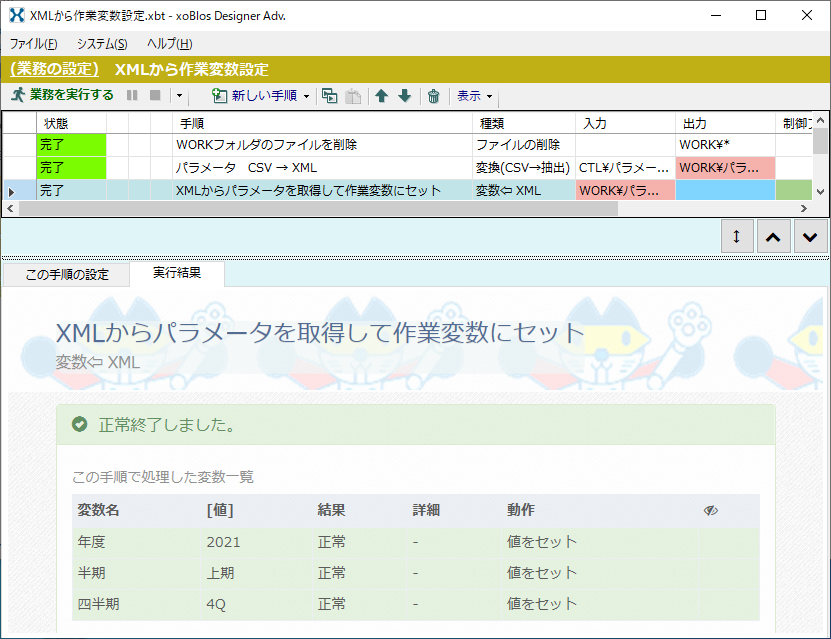The image size is (831, 639).
Task: Toggle the paste step icon state
Action: 352,96
